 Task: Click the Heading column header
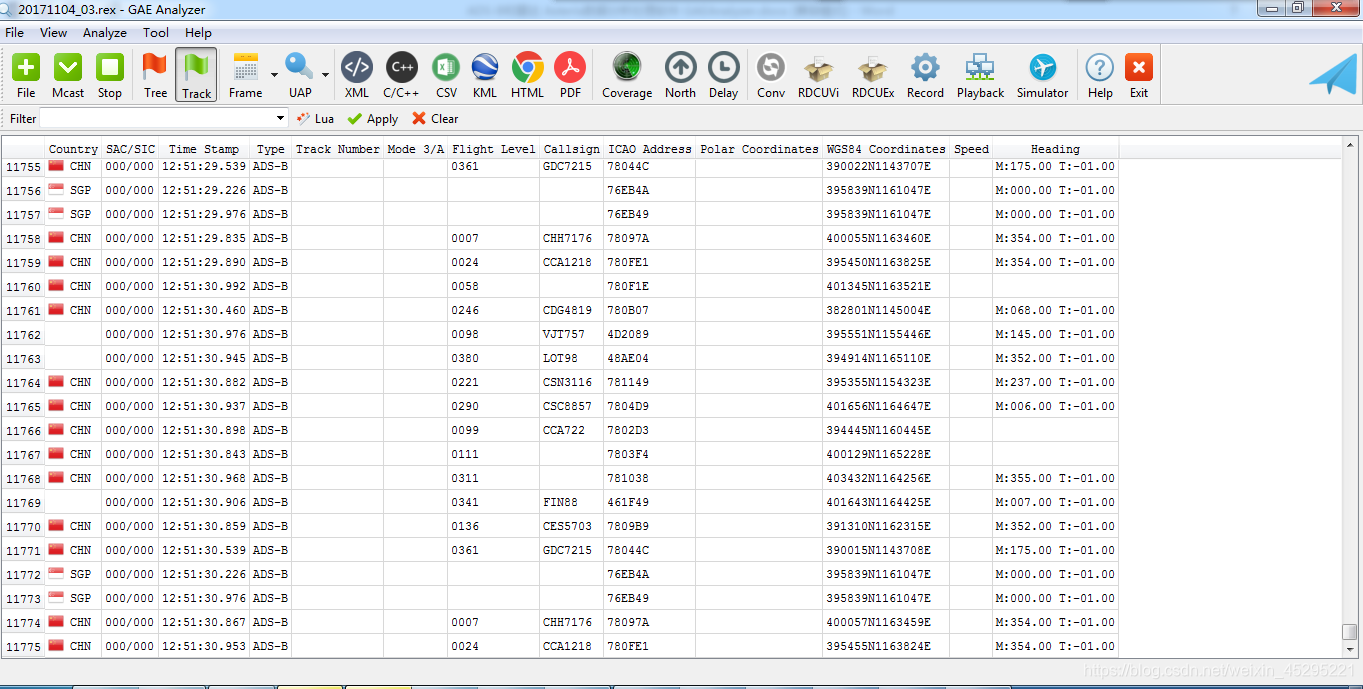click(x=1055, y=149)
